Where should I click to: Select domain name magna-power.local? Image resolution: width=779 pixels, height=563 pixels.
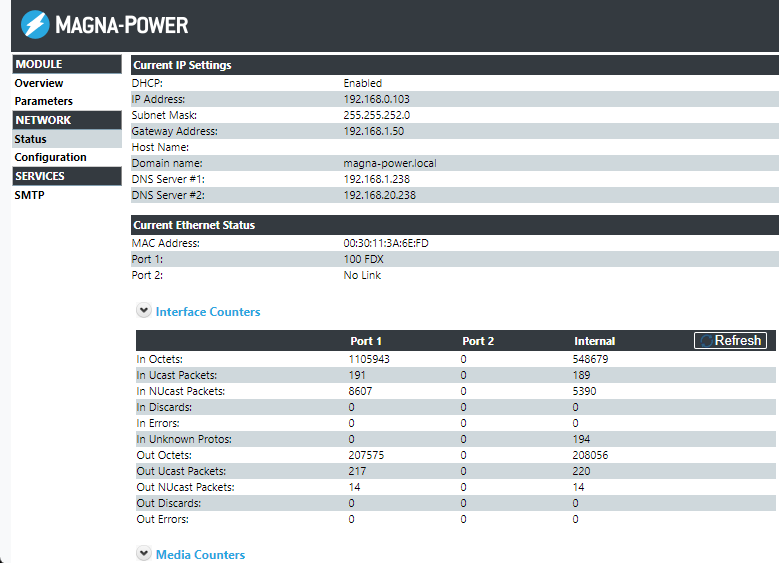pyautogui.click(x=390, y=163)
